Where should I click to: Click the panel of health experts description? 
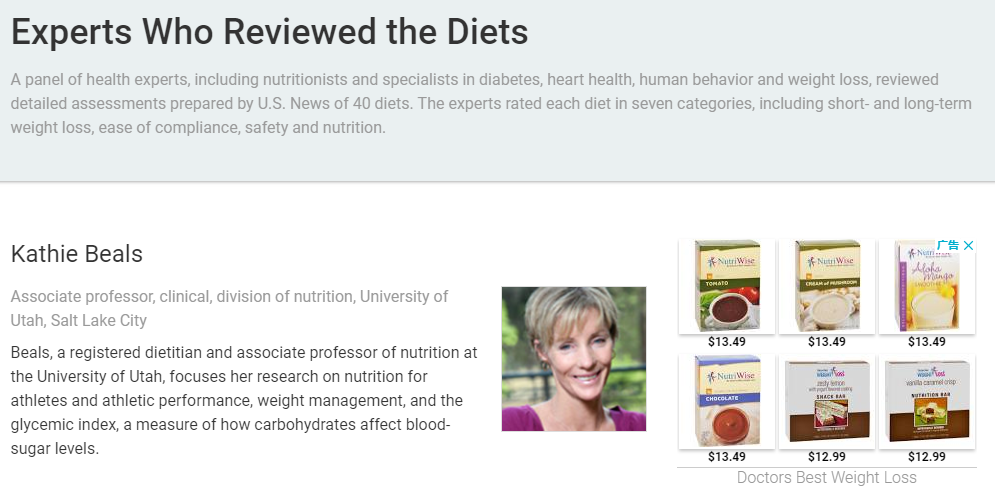[x=491, y=103]
